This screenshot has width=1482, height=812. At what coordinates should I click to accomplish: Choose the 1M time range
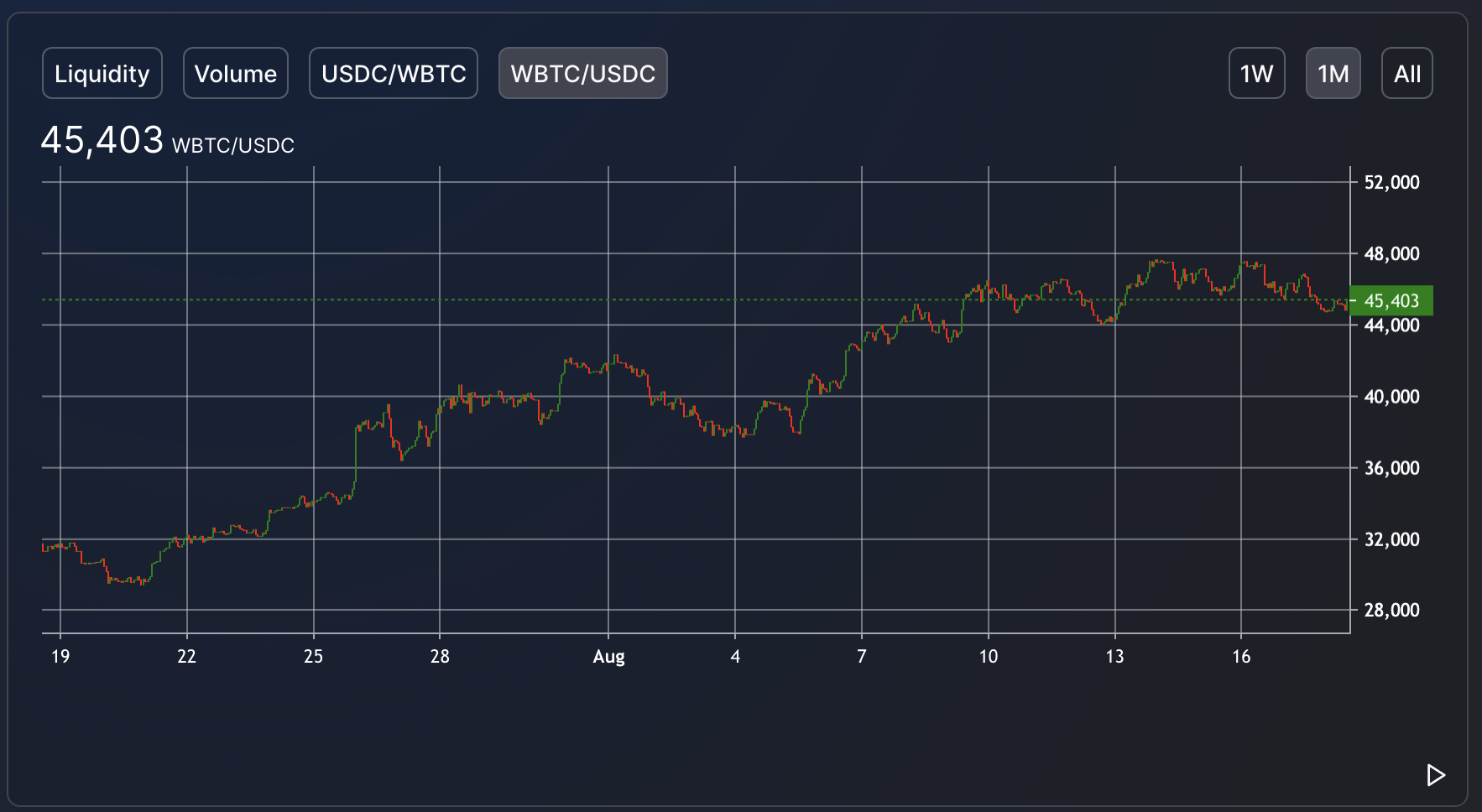click(1333, 74)
